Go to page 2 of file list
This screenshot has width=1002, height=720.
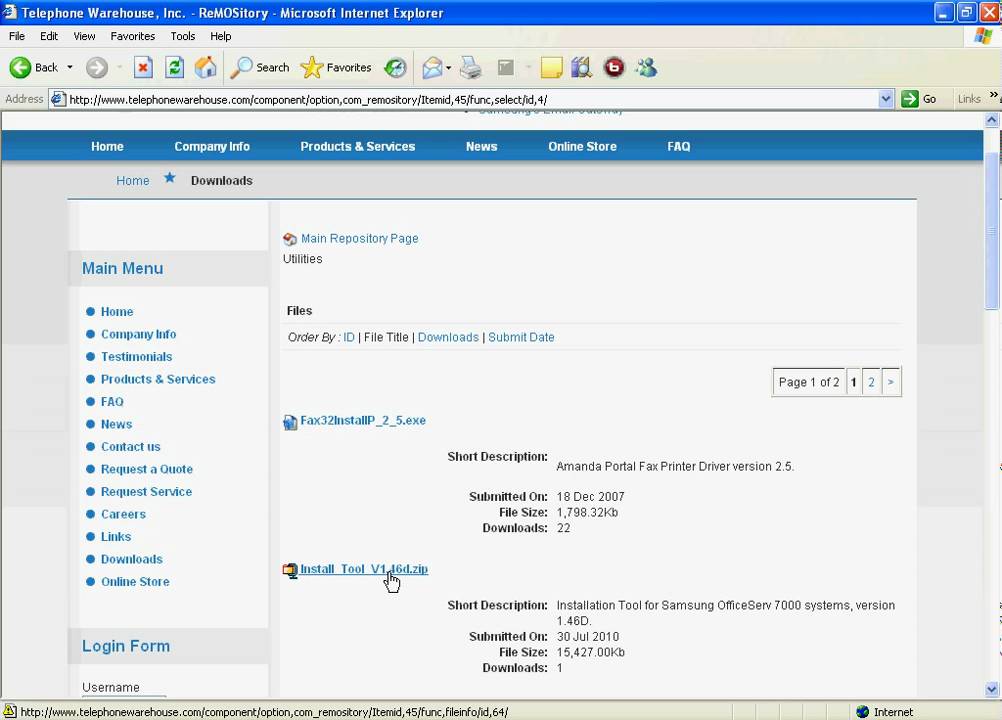(x=871, y=382)
